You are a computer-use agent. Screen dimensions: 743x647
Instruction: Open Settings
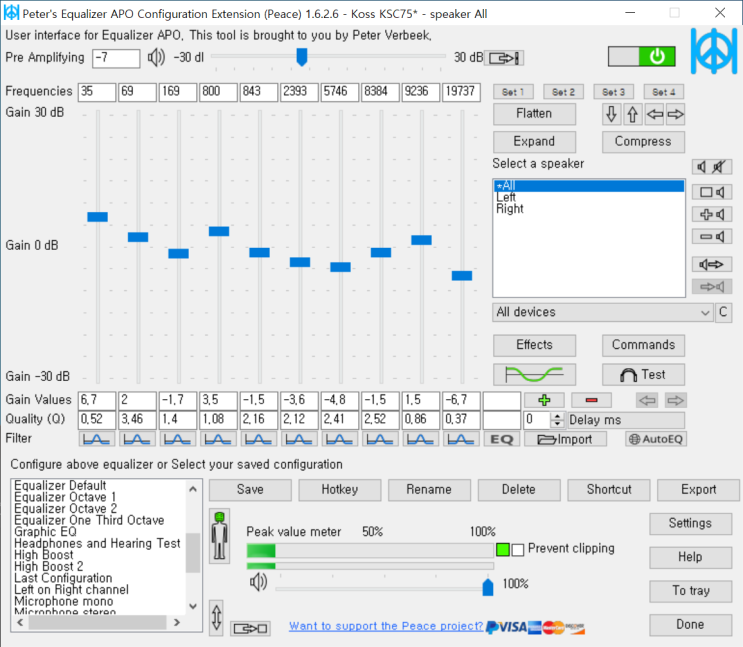(x=690, y=523)
